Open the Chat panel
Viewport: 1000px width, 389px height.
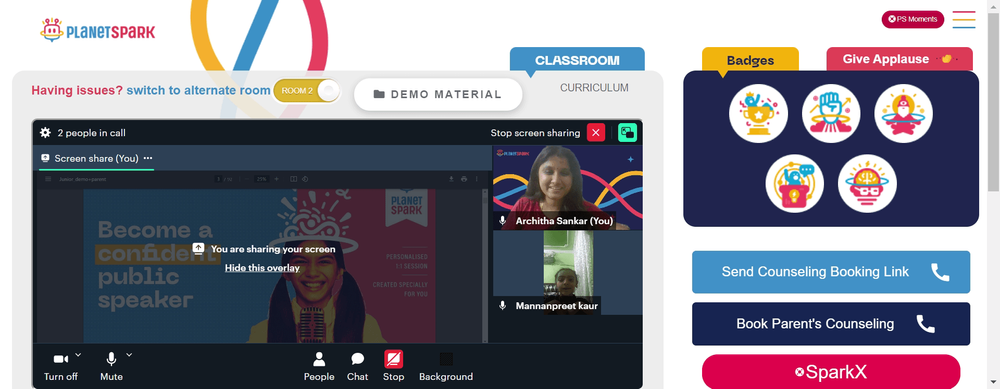(x=357, y=367)
